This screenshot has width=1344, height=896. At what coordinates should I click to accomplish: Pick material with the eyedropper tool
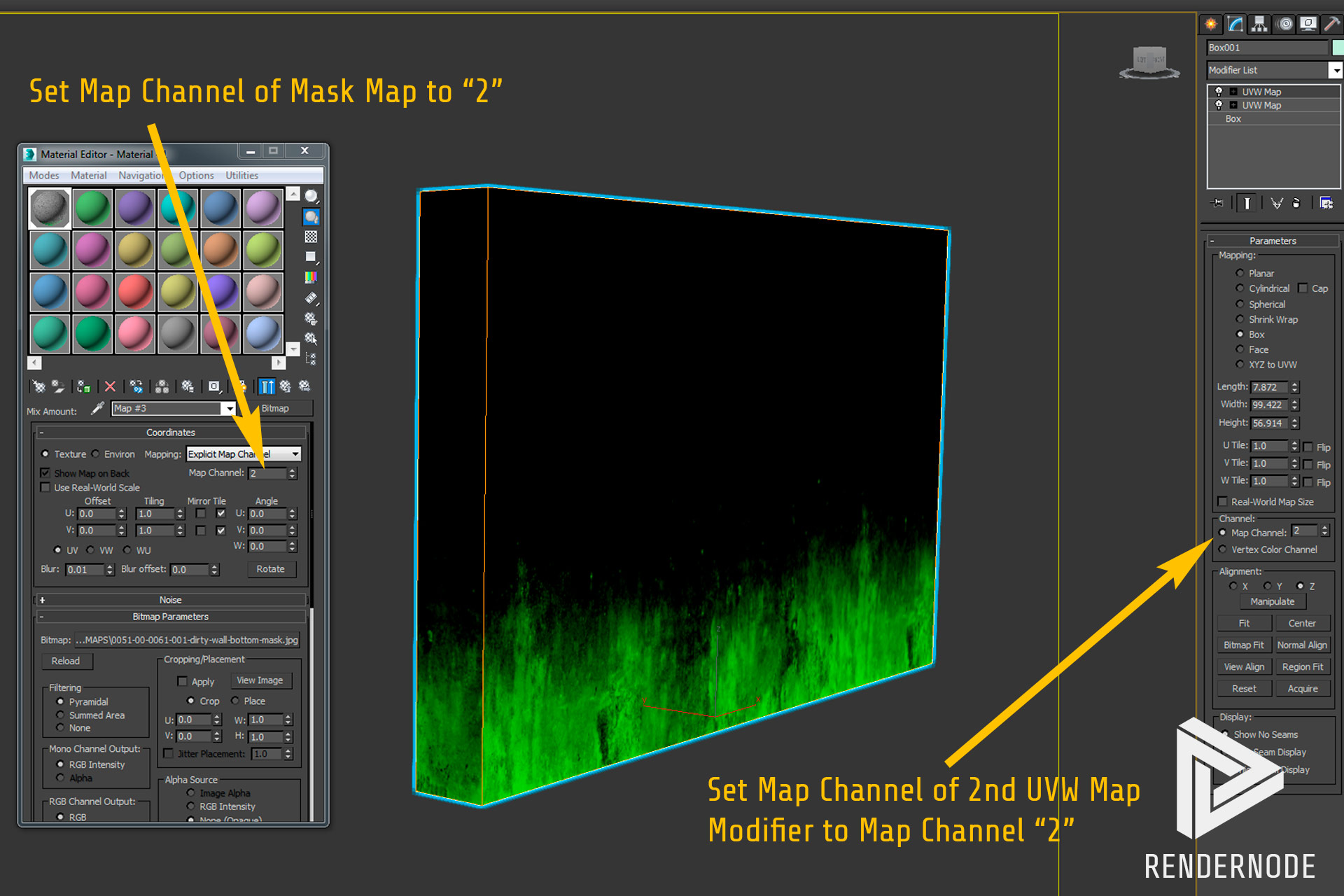98,409
